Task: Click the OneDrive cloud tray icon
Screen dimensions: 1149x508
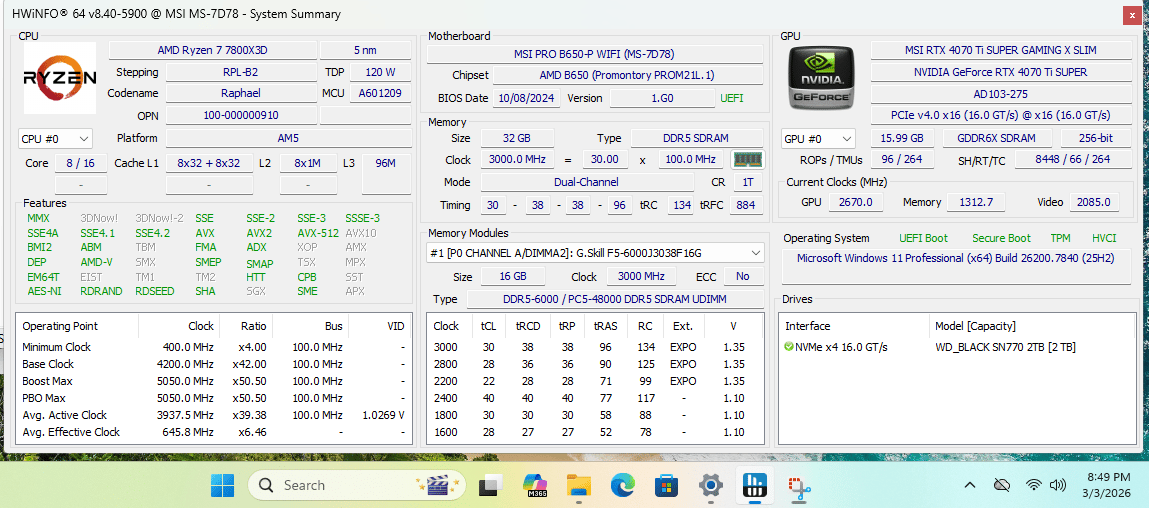Action: coord(1001,485)
